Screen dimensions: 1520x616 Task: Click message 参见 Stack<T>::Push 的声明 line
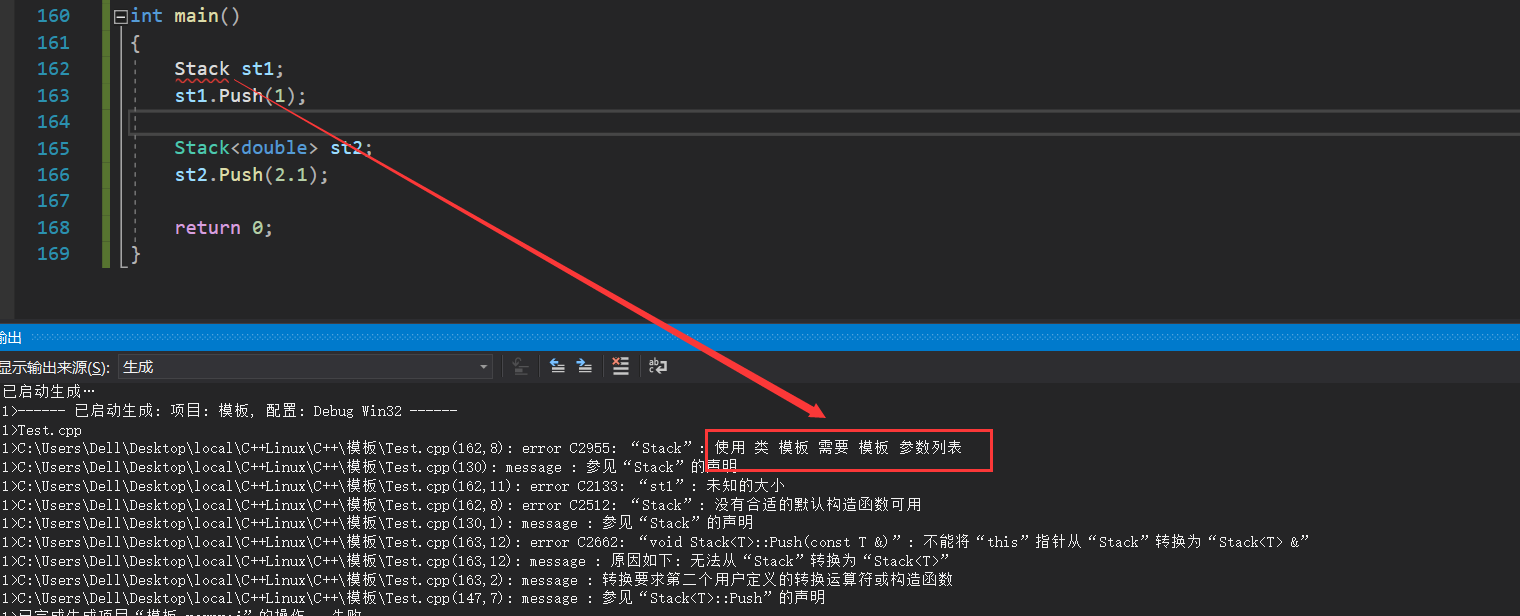coord(413,598)
